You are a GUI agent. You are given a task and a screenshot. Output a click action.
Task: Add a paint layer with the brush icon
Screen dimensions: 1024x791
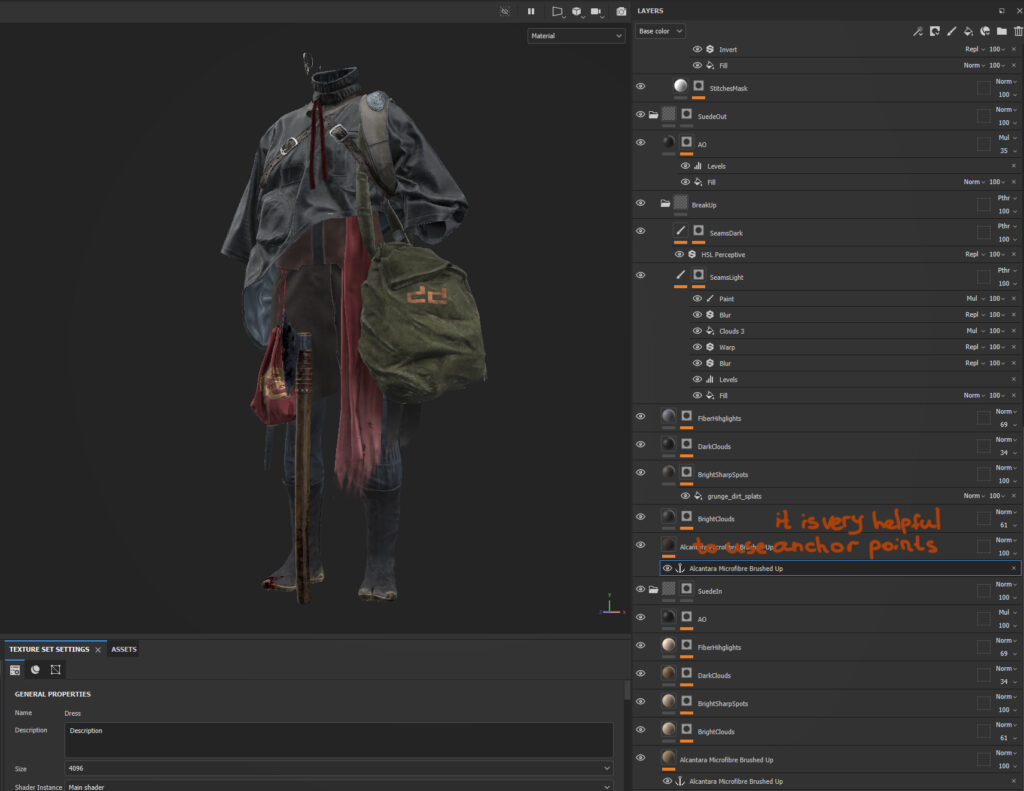(951, 31)
